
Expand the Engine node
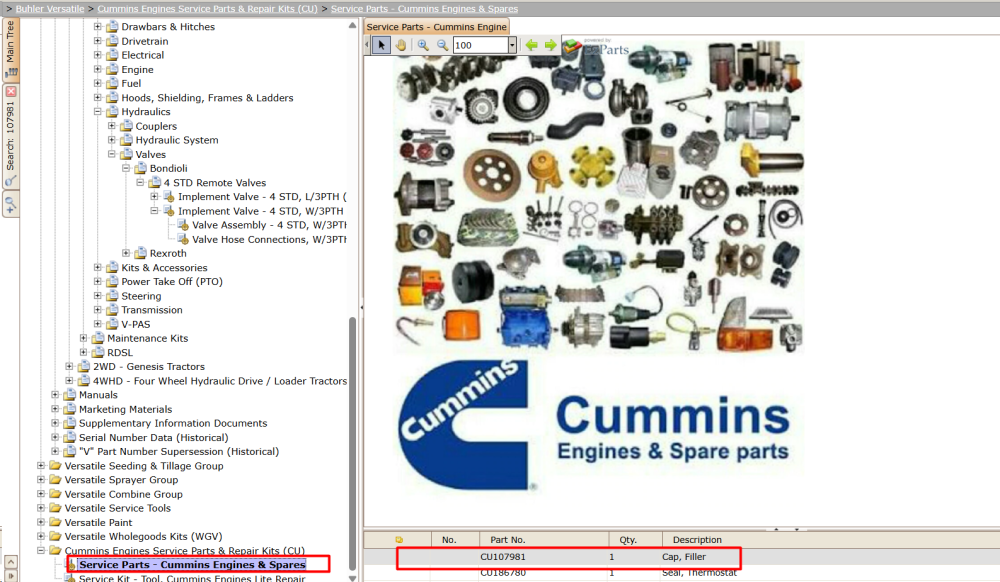[98, 69]
